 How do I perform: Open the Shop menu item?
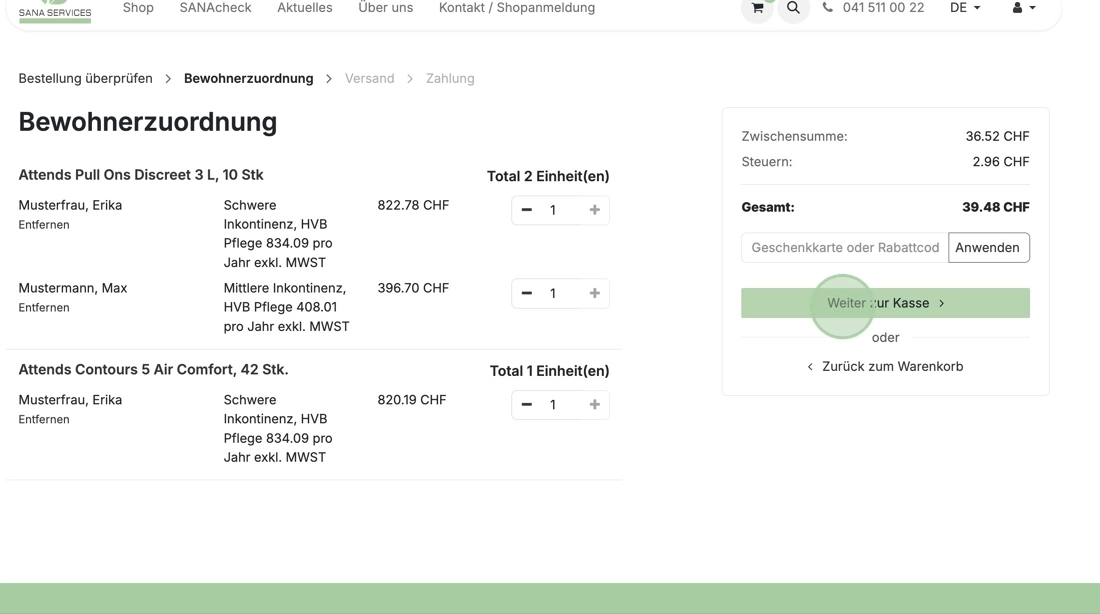point(138,8)
